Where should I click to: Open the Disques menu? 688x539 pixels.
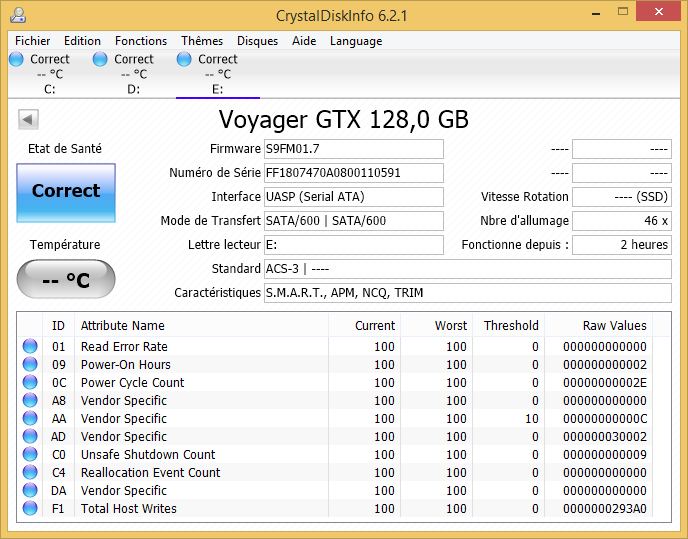tap(257, 41)
